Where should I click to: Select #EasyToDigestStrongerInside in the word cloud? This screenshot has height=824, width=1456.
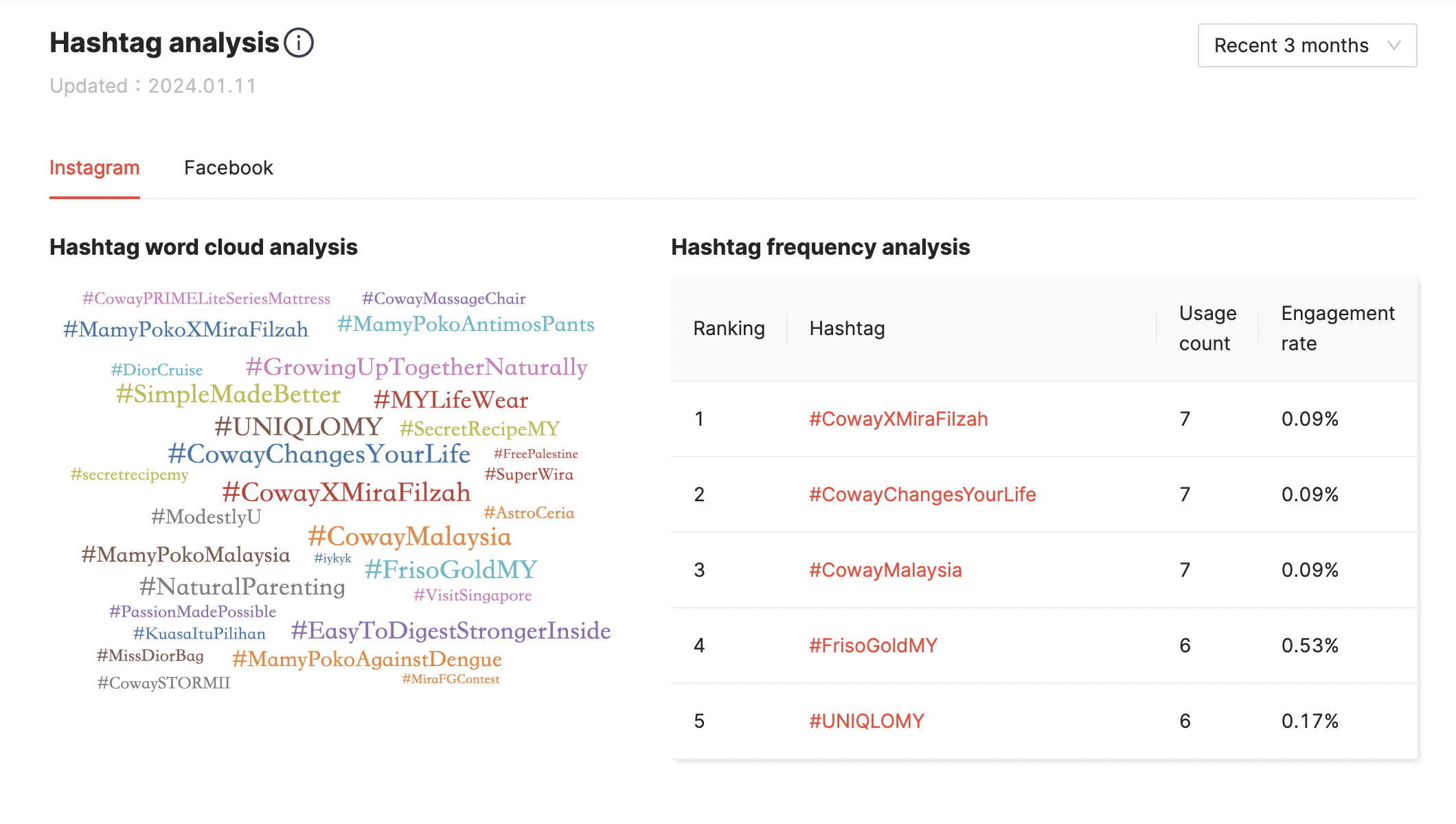coord(451,631)
